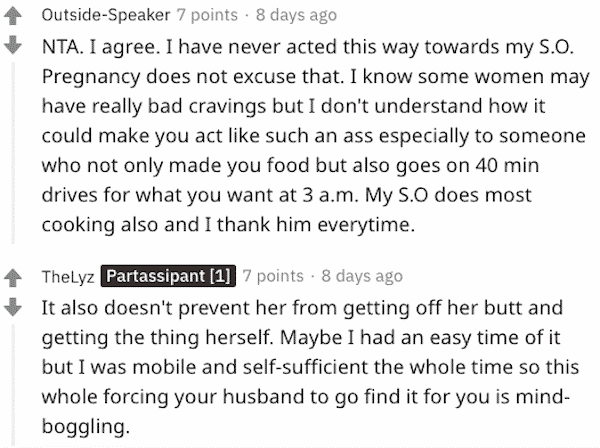Downvote Outside-Speaker's comment
This screenshot has height=448, width=600.
click(x=13, y=45)
